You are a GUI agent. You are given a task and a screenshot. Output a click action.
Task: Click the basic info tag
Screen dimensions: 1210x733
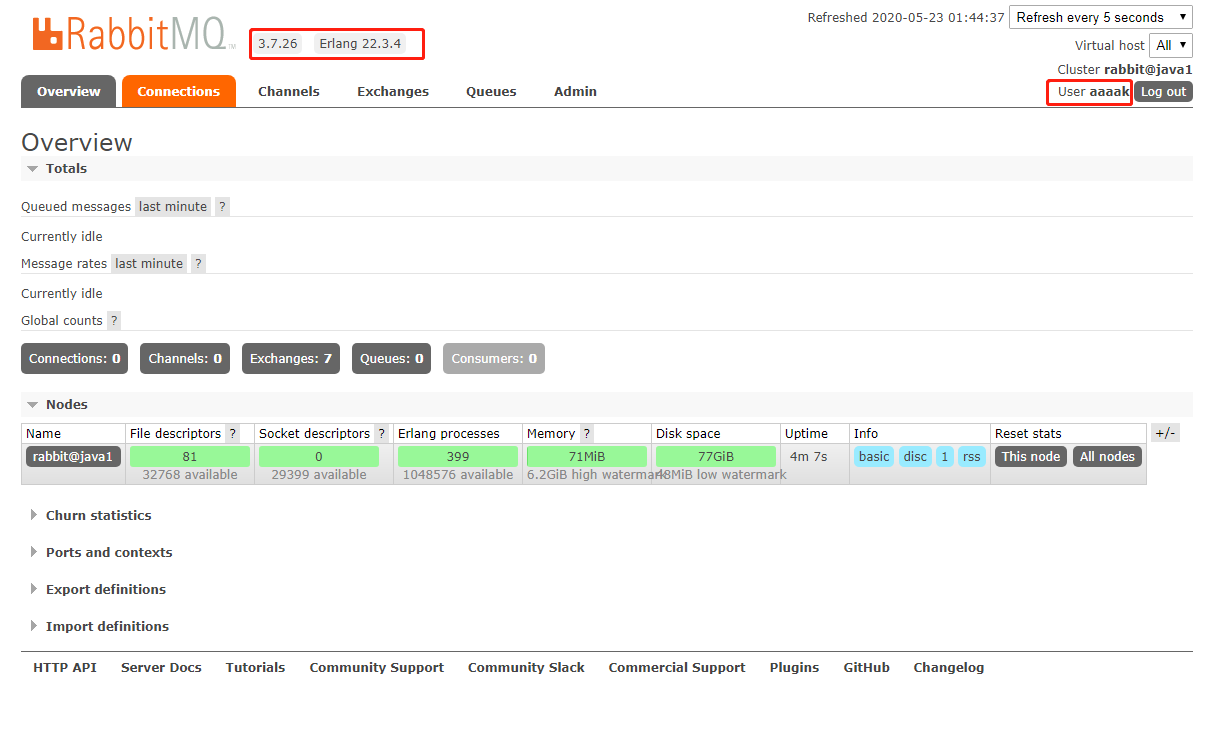pos(874,456)
